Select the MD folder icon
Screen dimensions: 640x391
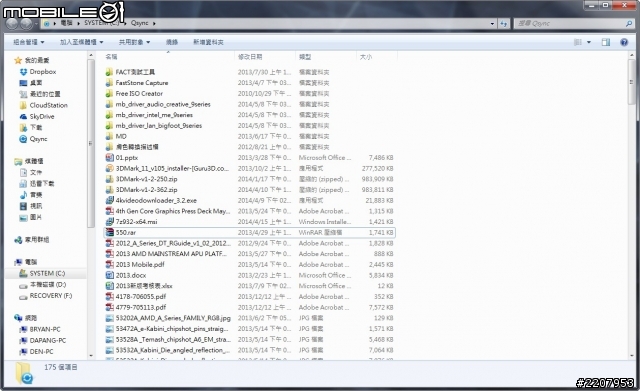(x=109, y=136)
